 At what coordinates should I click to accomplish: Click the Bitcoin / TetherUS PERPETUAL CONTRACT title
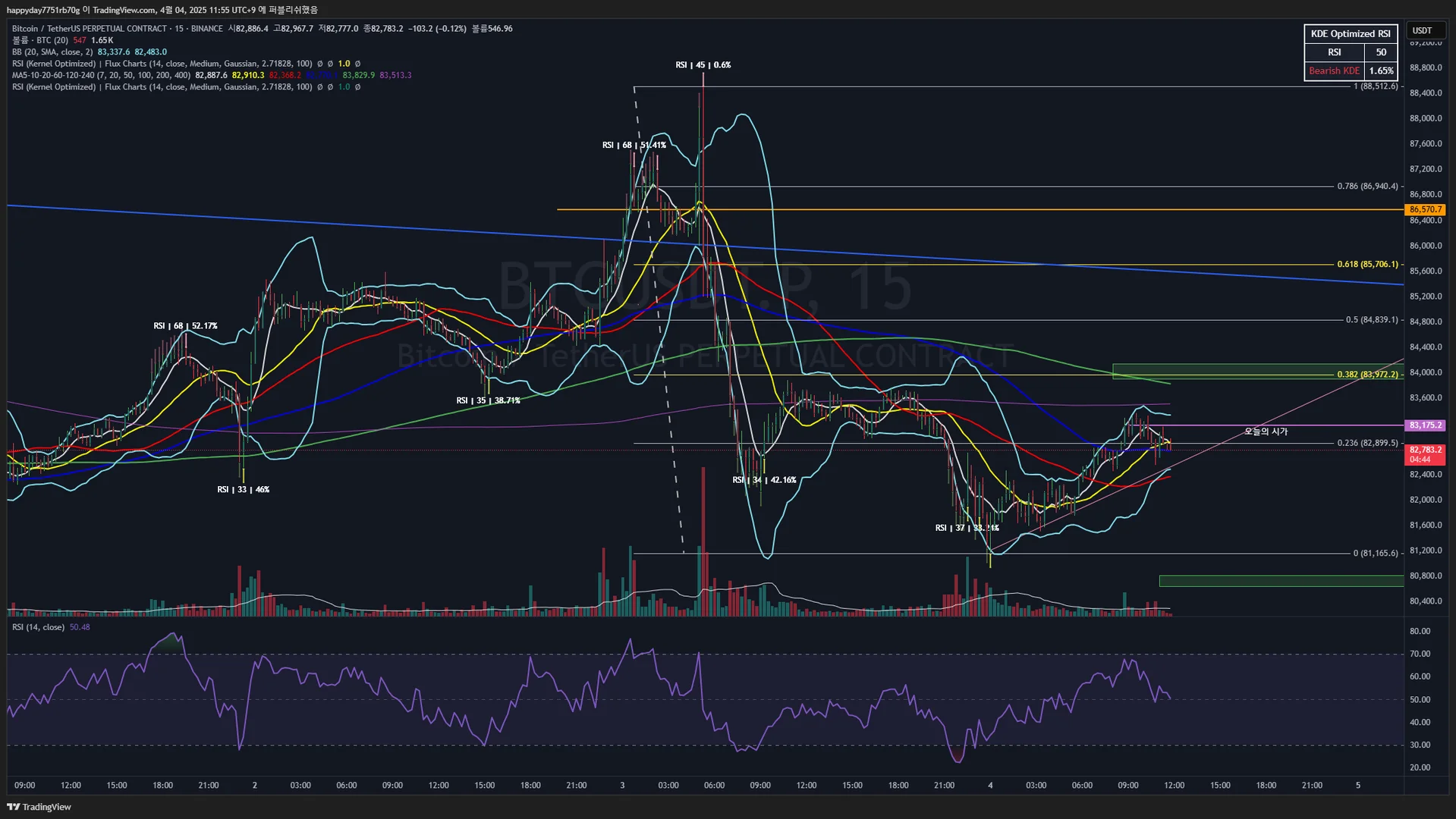click(90, 29)
